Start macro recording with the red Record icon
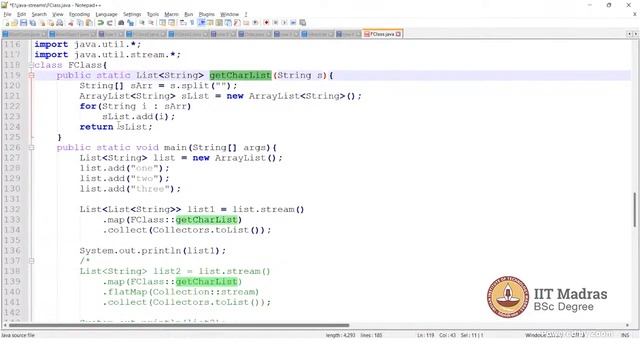Image resolution: width=640 pixels, height=360 pixels. 266,22
